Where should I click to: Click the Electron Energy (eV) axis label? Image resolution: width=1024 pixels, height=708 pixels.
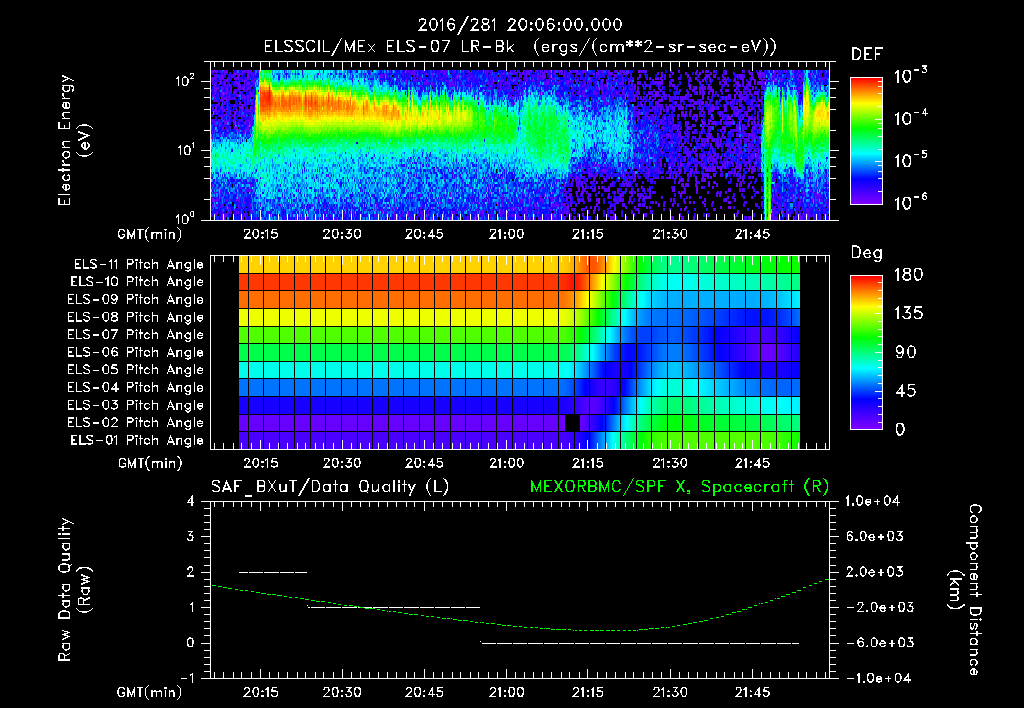point(74,140)
